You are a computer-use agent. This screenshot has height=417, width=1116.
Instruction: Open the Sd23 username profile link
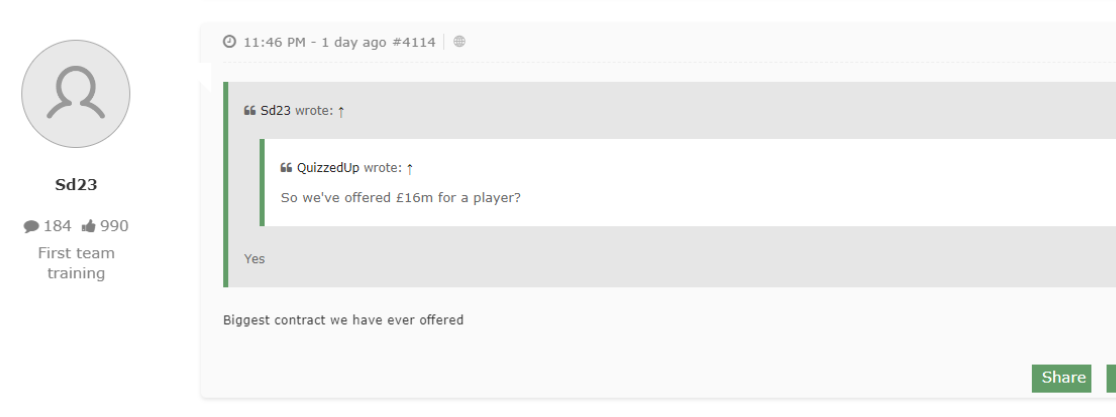(x=75, y=185)
